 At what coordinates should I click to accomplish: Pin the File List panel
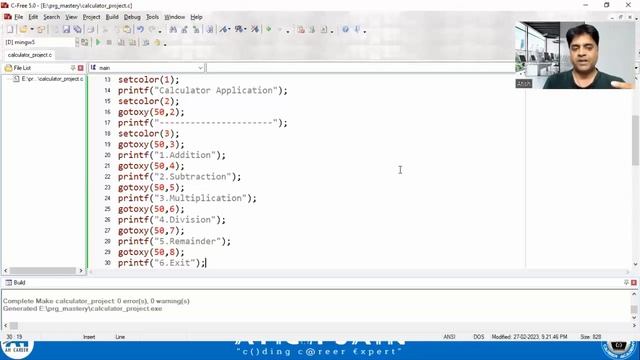[73, 68]
